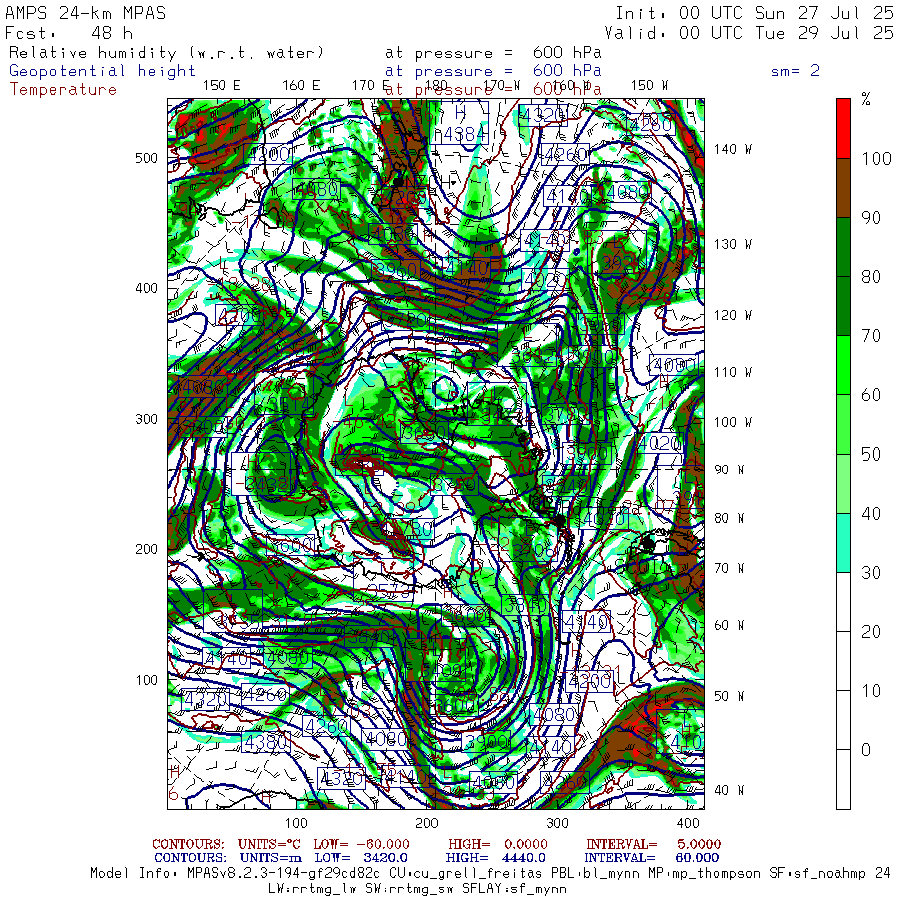Click the colorbar tick label '70'

pos(871,336)
